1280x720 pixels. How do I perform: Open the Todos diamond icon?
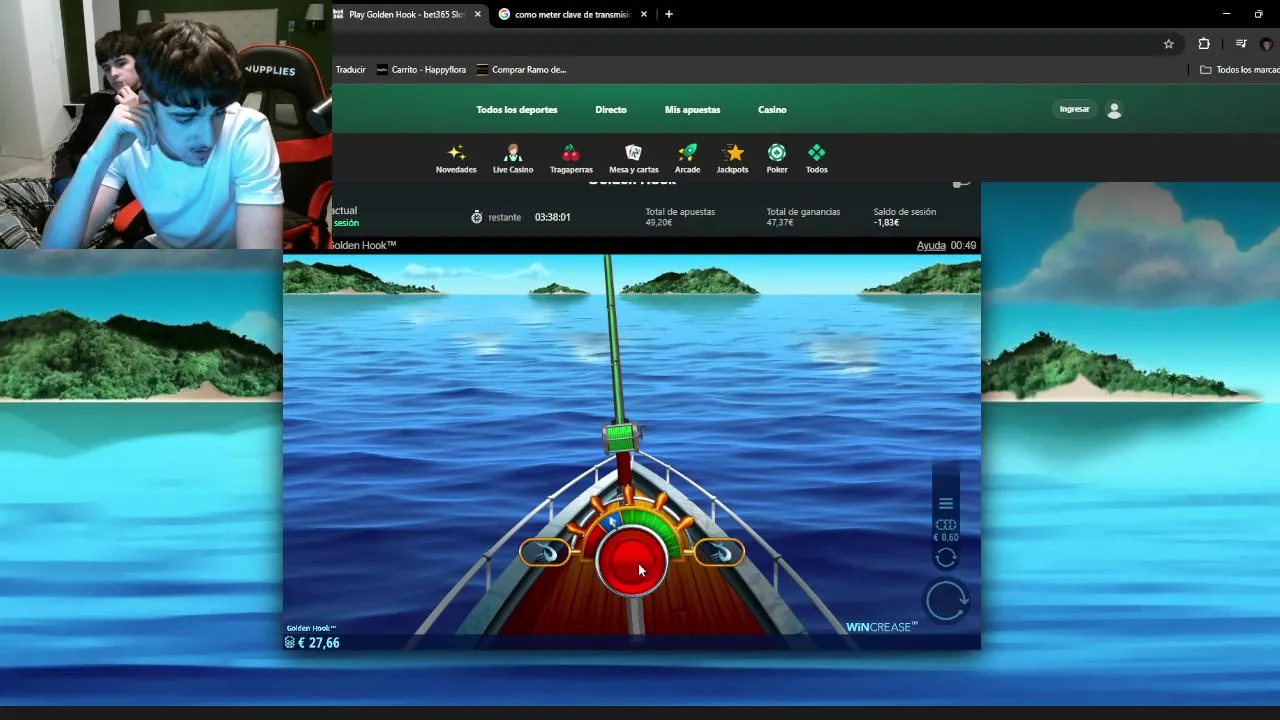(817, 153)
